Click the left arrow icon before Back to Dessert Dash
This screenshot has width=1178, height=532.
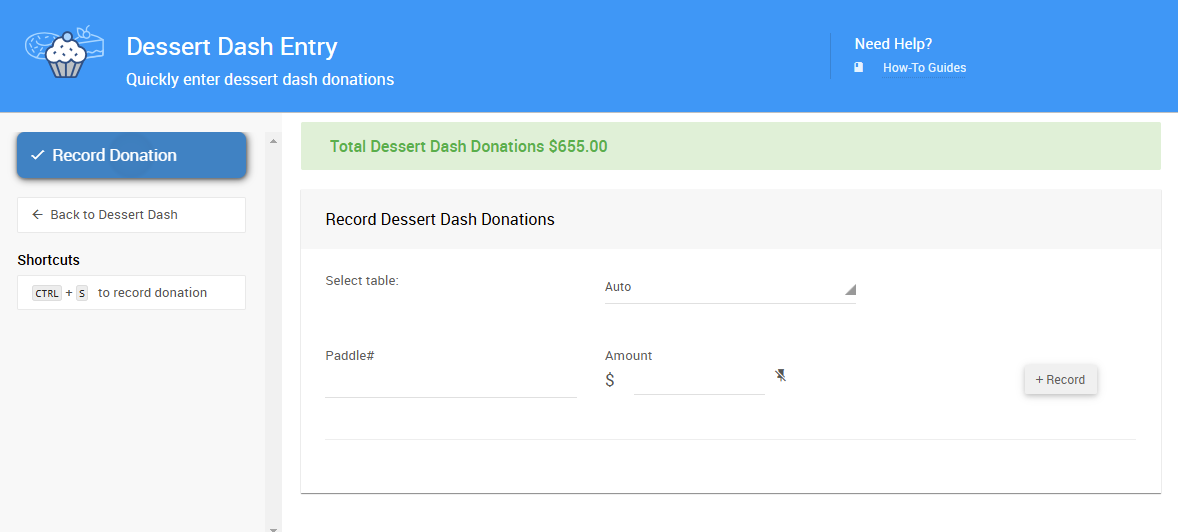(37, 215)
